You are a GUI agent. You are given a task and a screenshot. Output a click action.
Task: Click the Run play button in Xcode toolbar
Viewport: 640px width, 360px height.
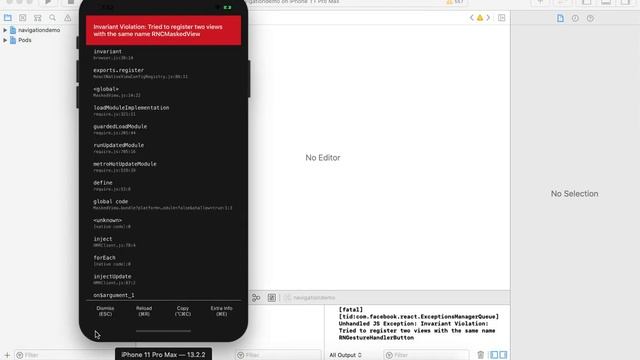(48, 2)
